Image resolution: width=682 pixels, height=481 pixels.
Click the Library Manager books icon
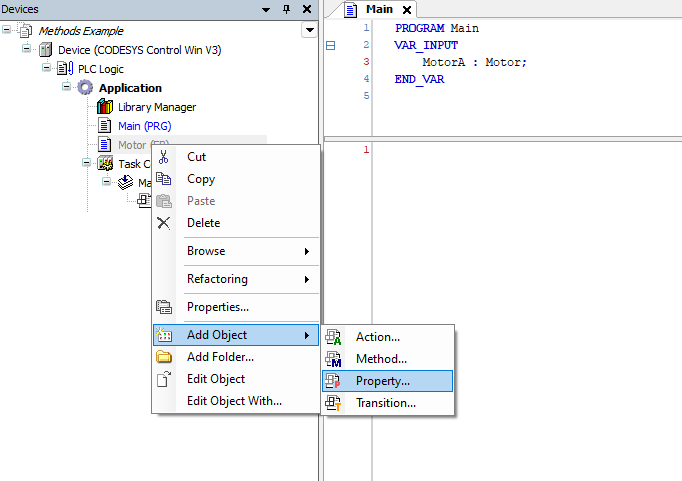tap(105, 107)
